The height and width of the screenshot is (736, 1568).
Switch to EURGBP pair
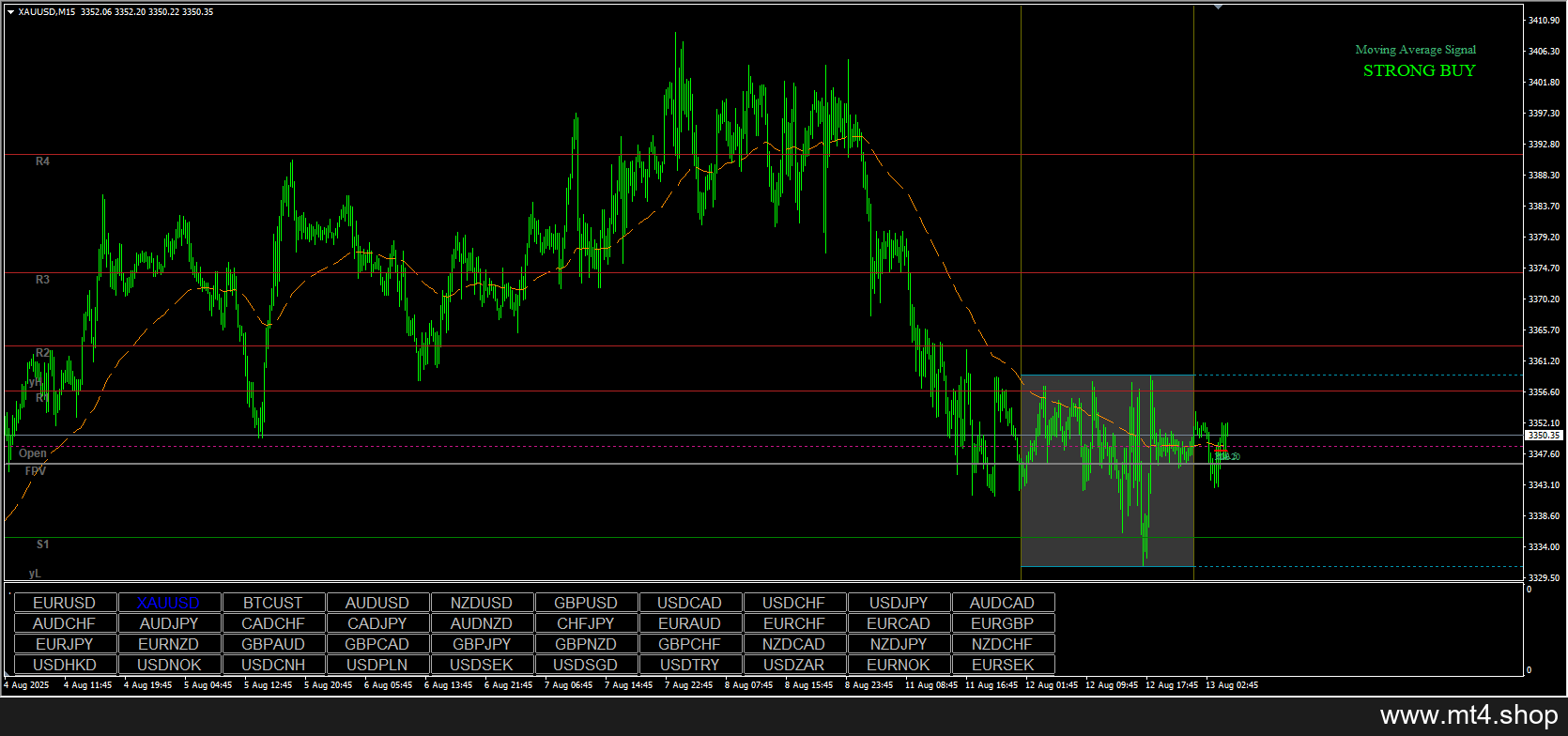(1003, 623)
